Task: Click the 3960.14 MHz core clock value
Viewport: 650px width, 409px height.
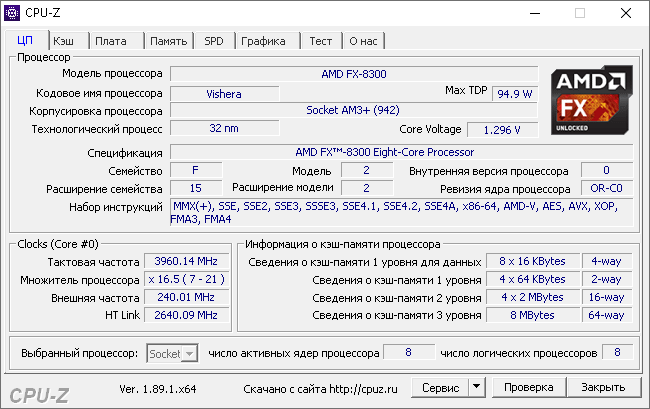Action: pos(187,261)
